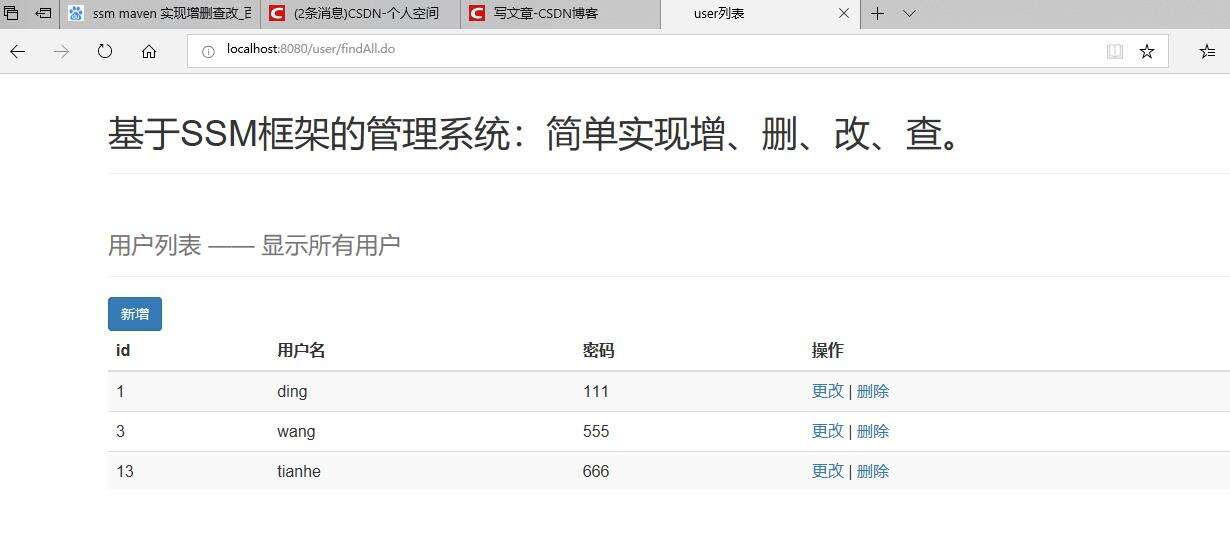Click 更改 for user wang
This screenshot has width=1230, height=555.
tap(828, 431)
